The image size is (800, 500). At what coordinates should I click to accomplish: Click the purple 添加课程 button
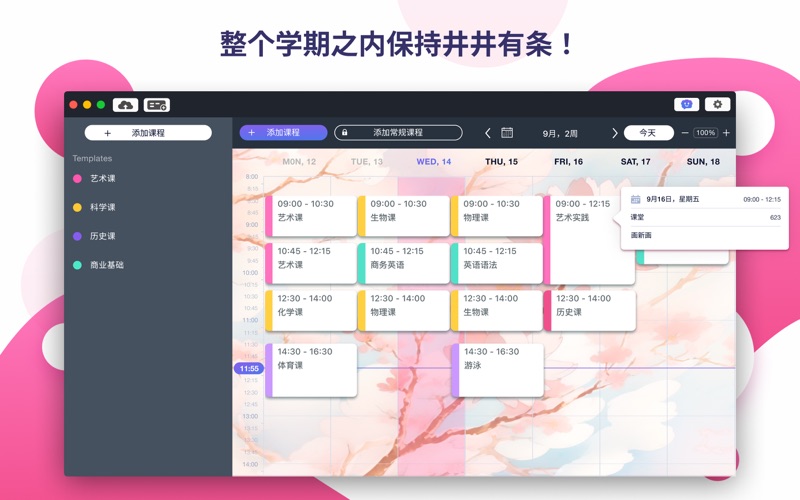(283, 133)
